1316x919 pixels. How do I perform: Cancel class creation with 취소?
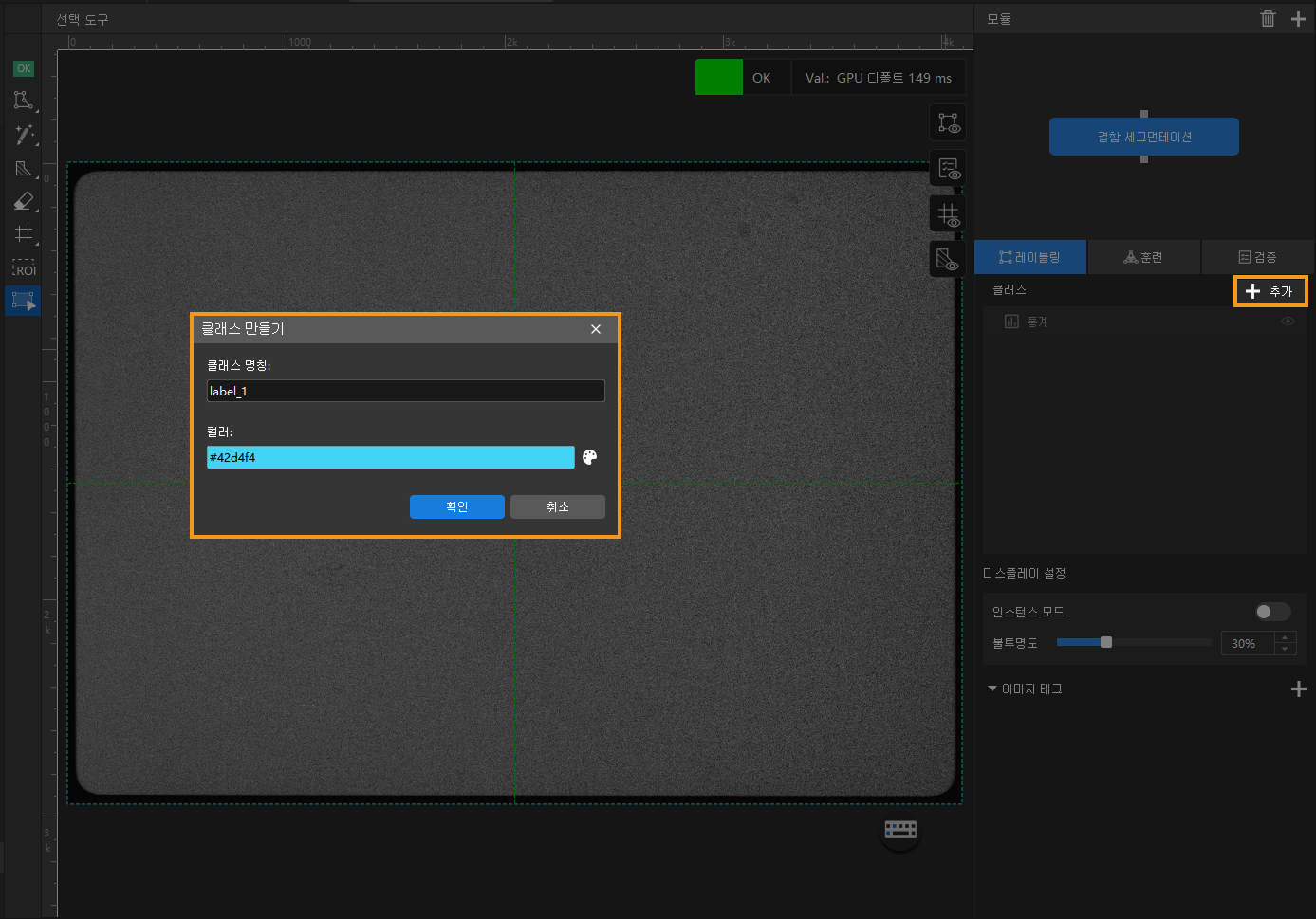tap(557, 506)
